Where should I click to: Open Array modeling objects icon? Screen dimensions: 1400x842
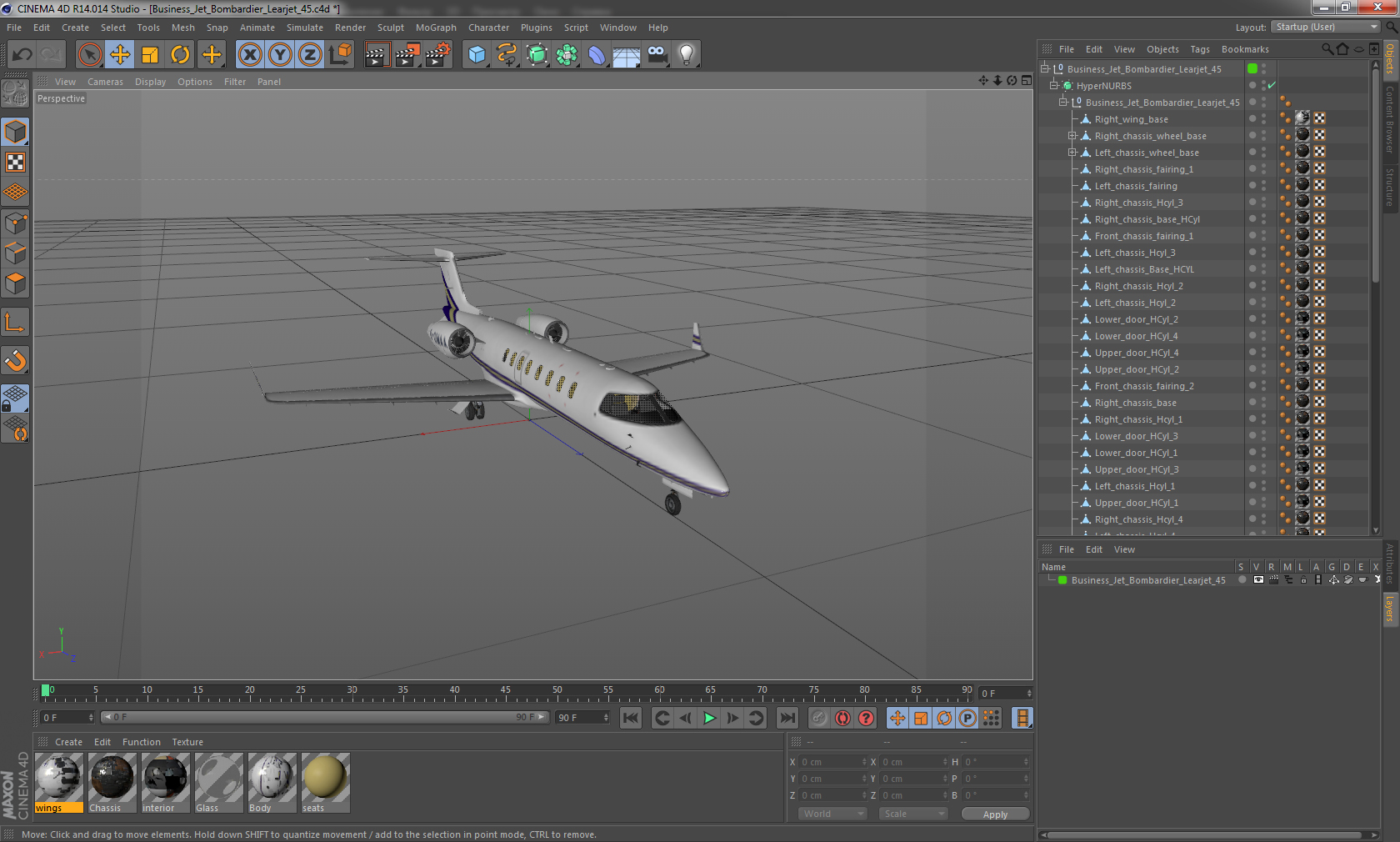point(567,55)
